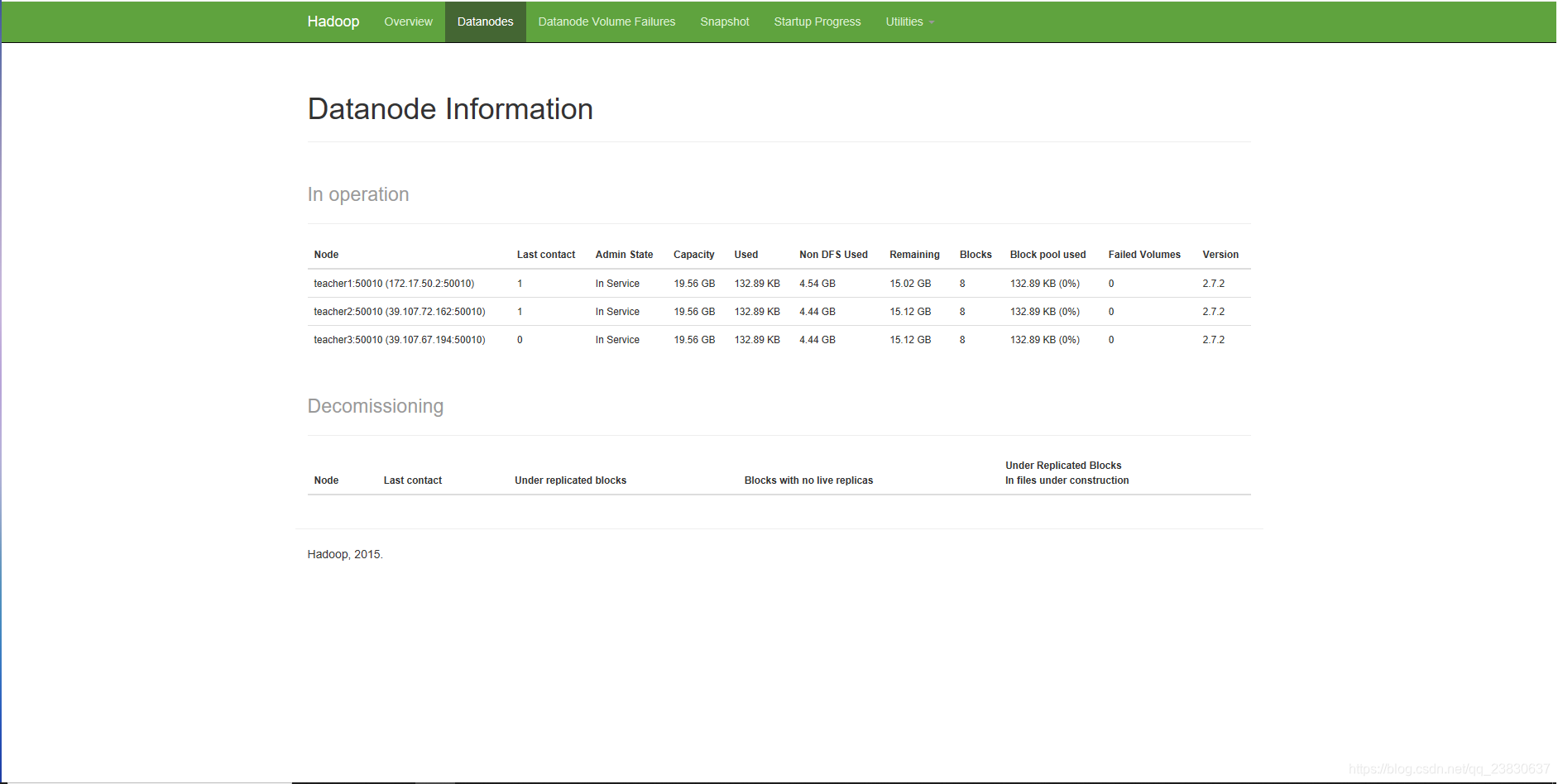This screenshot has width=1558, height=784.
Task: Open the Overview tab
Action: click(x=408, y=22)
